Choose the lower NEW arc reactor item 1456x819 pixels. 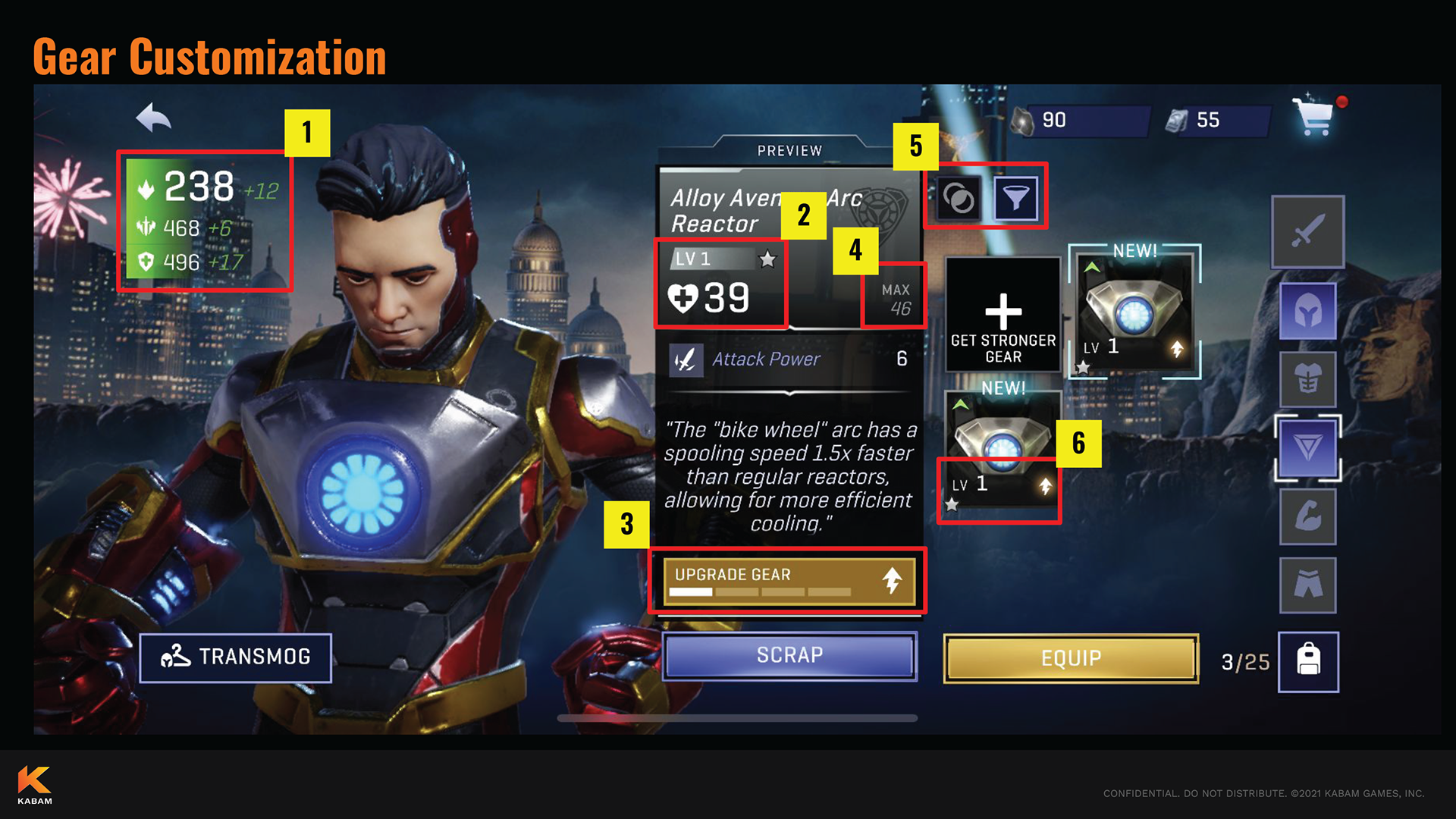[1002, 449]
